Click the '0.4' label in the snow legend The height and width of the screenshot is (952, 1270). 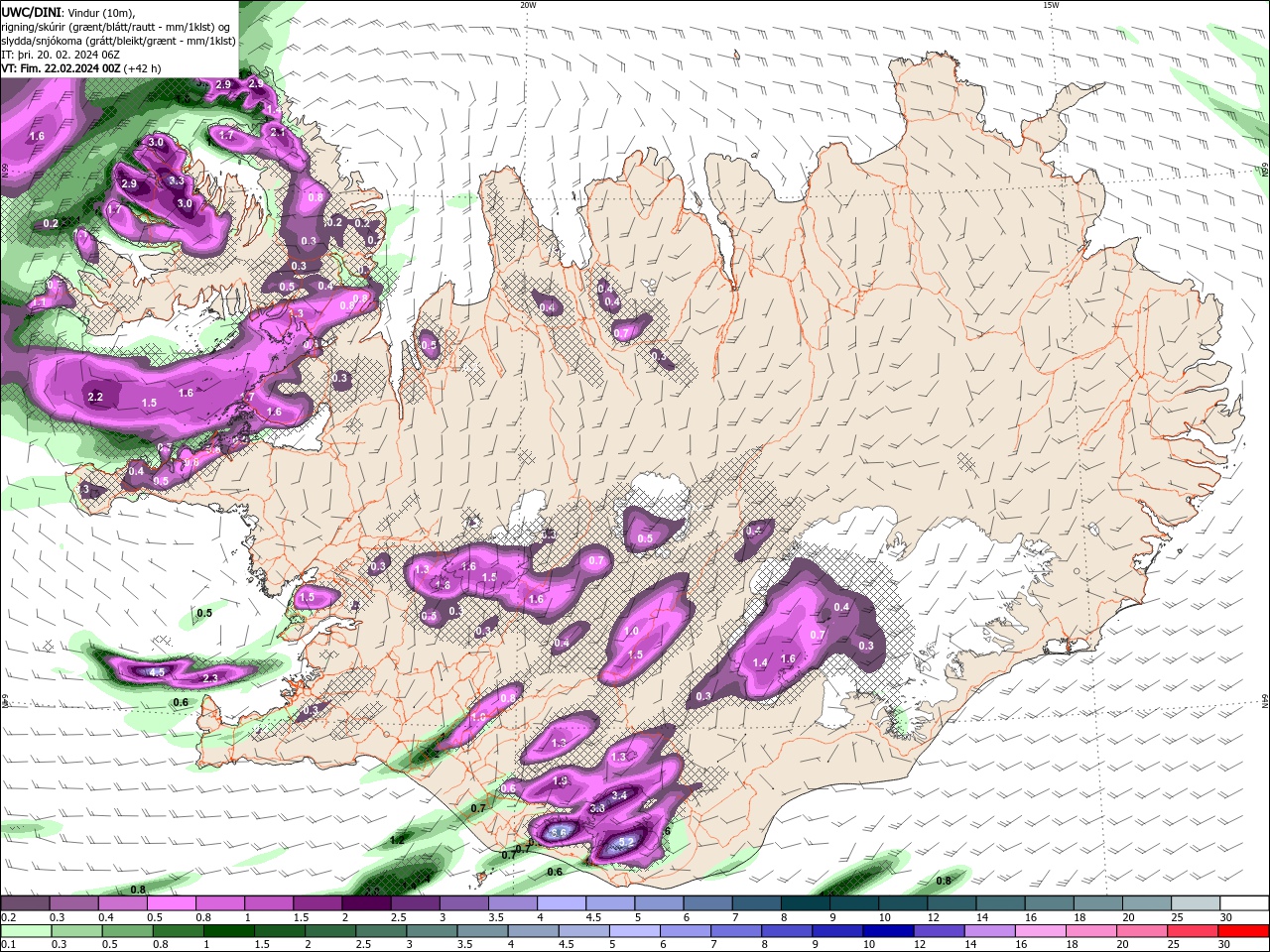click(x=106, y=917)
